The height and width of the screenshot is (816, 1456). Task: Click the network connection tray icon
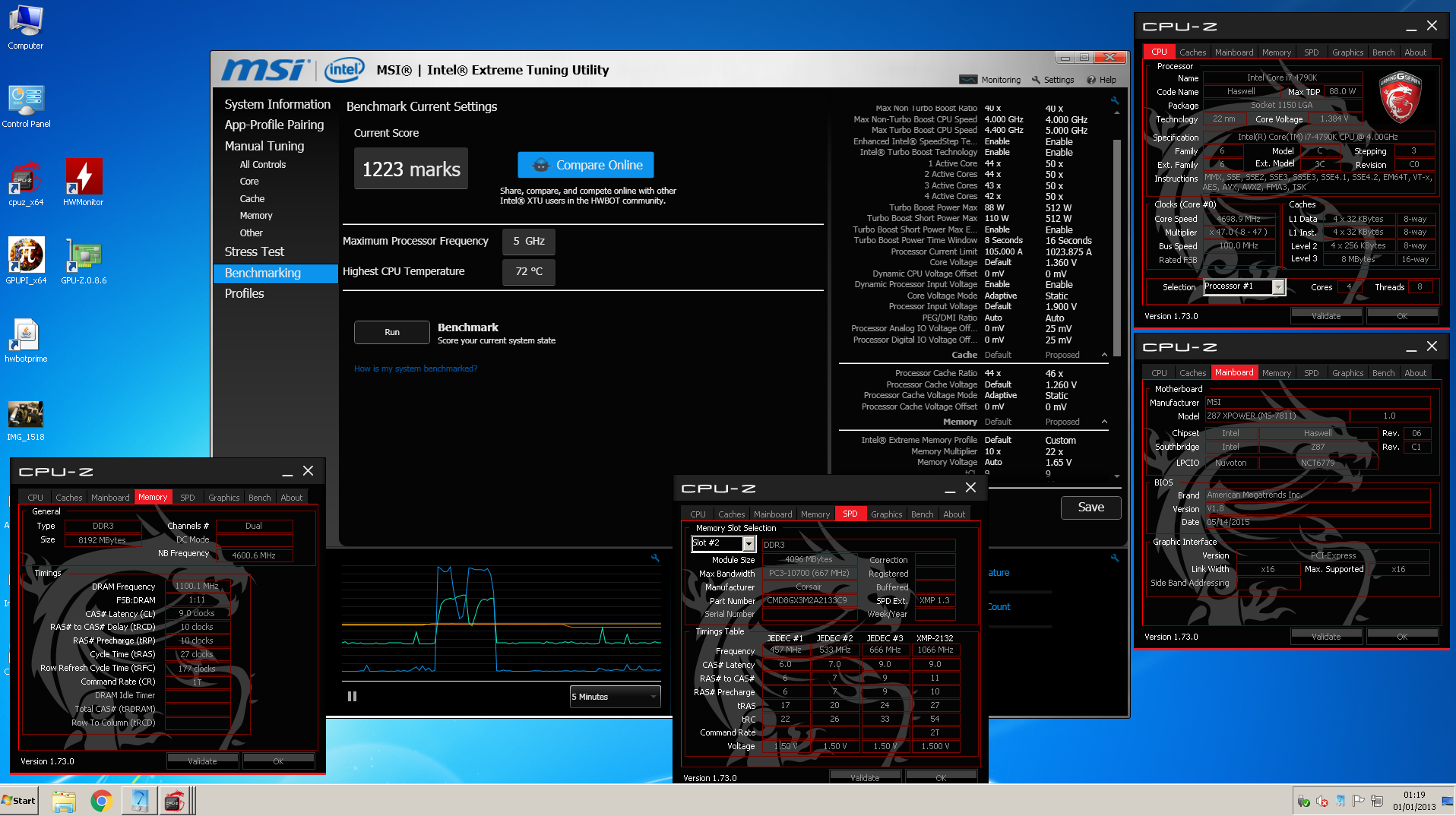click(x=1377, y=802)
